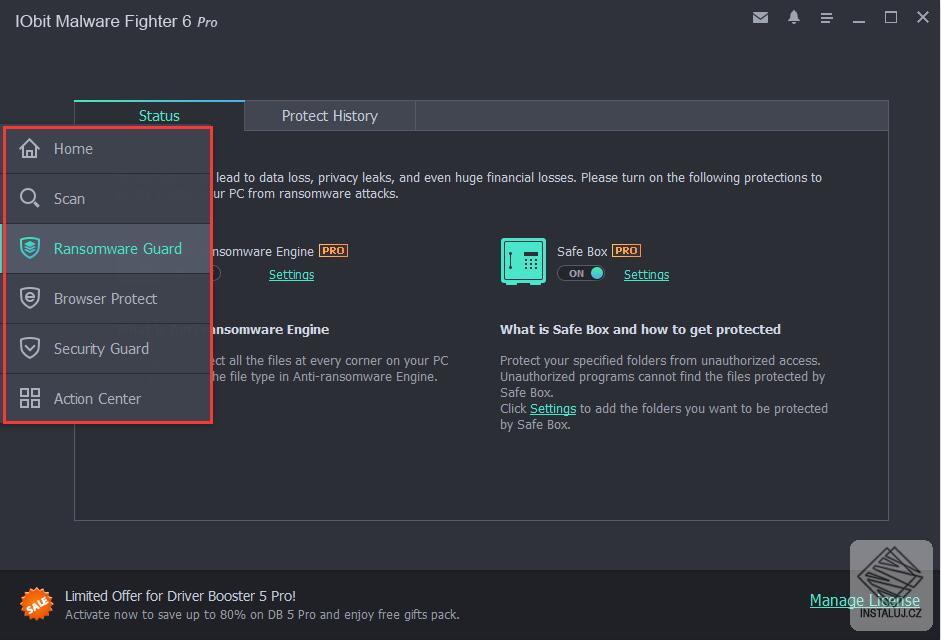This screenshot has width=941, height=640.
Task: Click the Ransomware Guard shield icon
Action: (x=29, y=248)
